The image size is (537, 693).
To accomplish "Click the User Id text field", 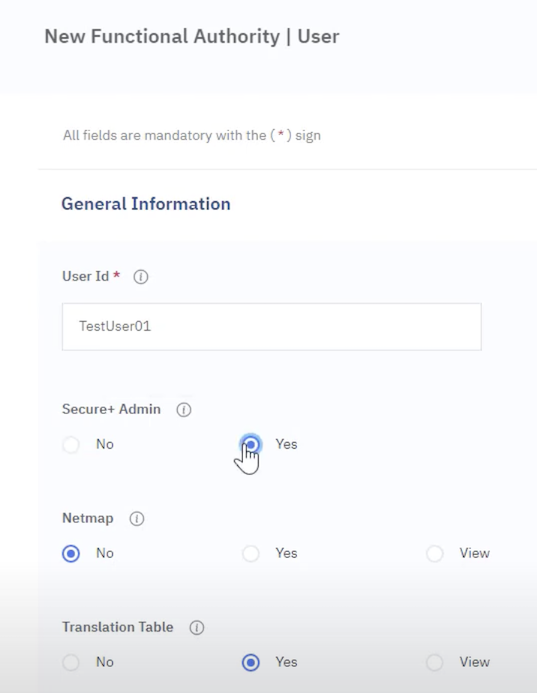I will [x=272, y=327].
